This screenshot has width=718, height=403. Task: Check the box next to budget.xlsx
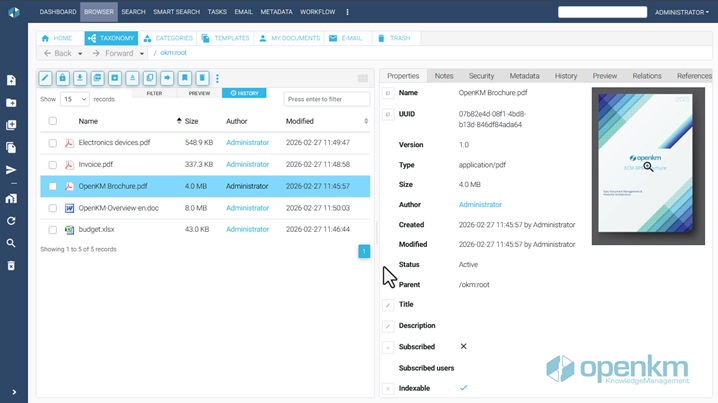[x=53, y=230]
